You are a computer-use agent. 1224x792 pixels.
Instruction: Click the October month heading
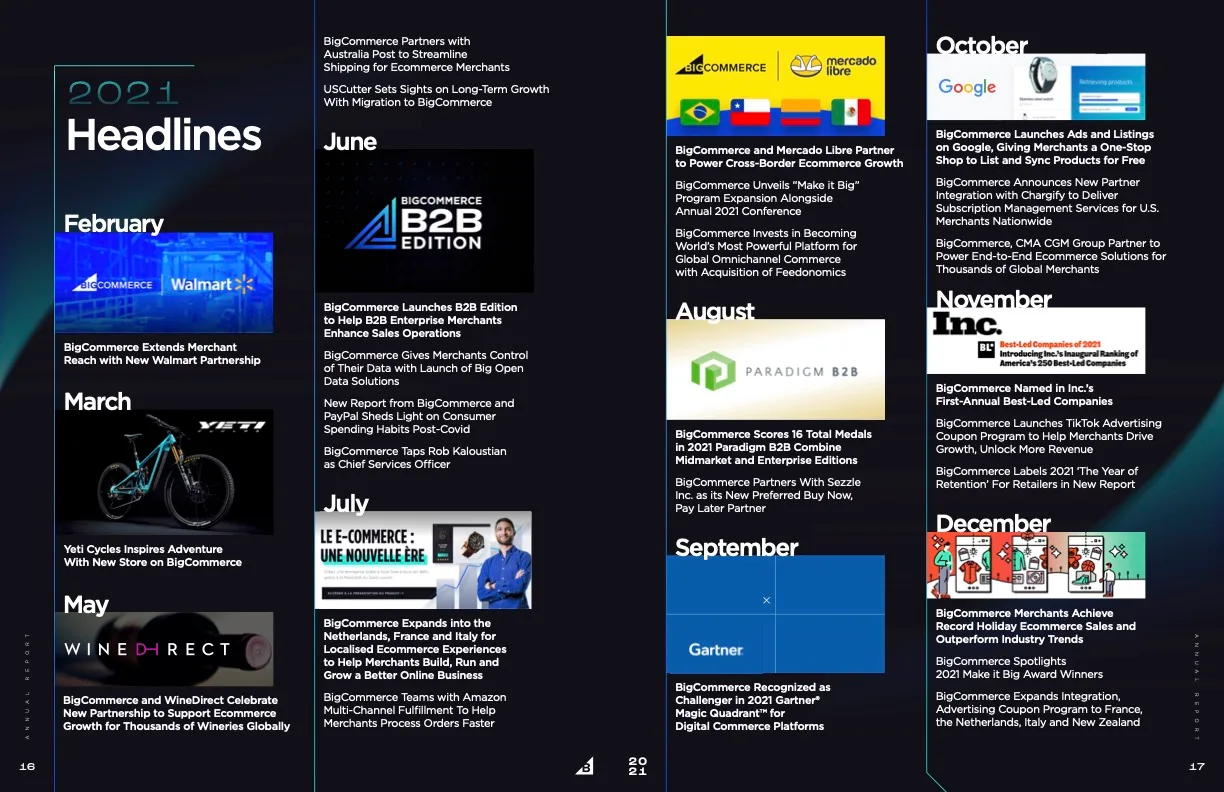click(x=982, y=45)
